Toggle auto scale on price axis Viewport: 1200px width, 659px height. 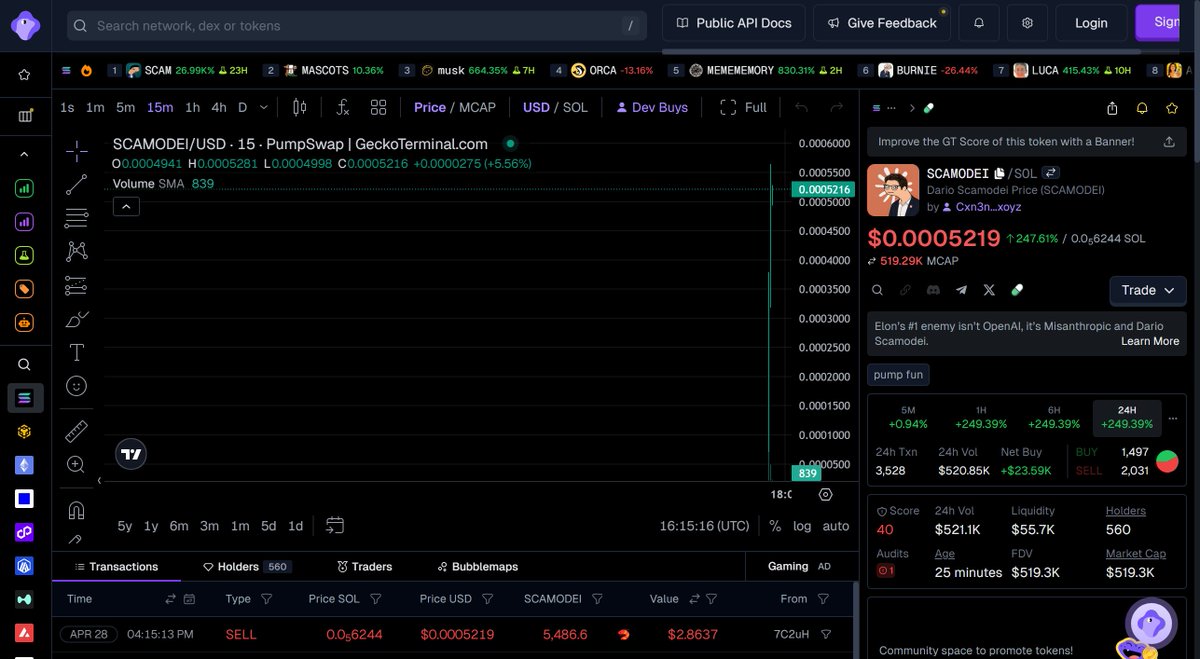[836, 526]
